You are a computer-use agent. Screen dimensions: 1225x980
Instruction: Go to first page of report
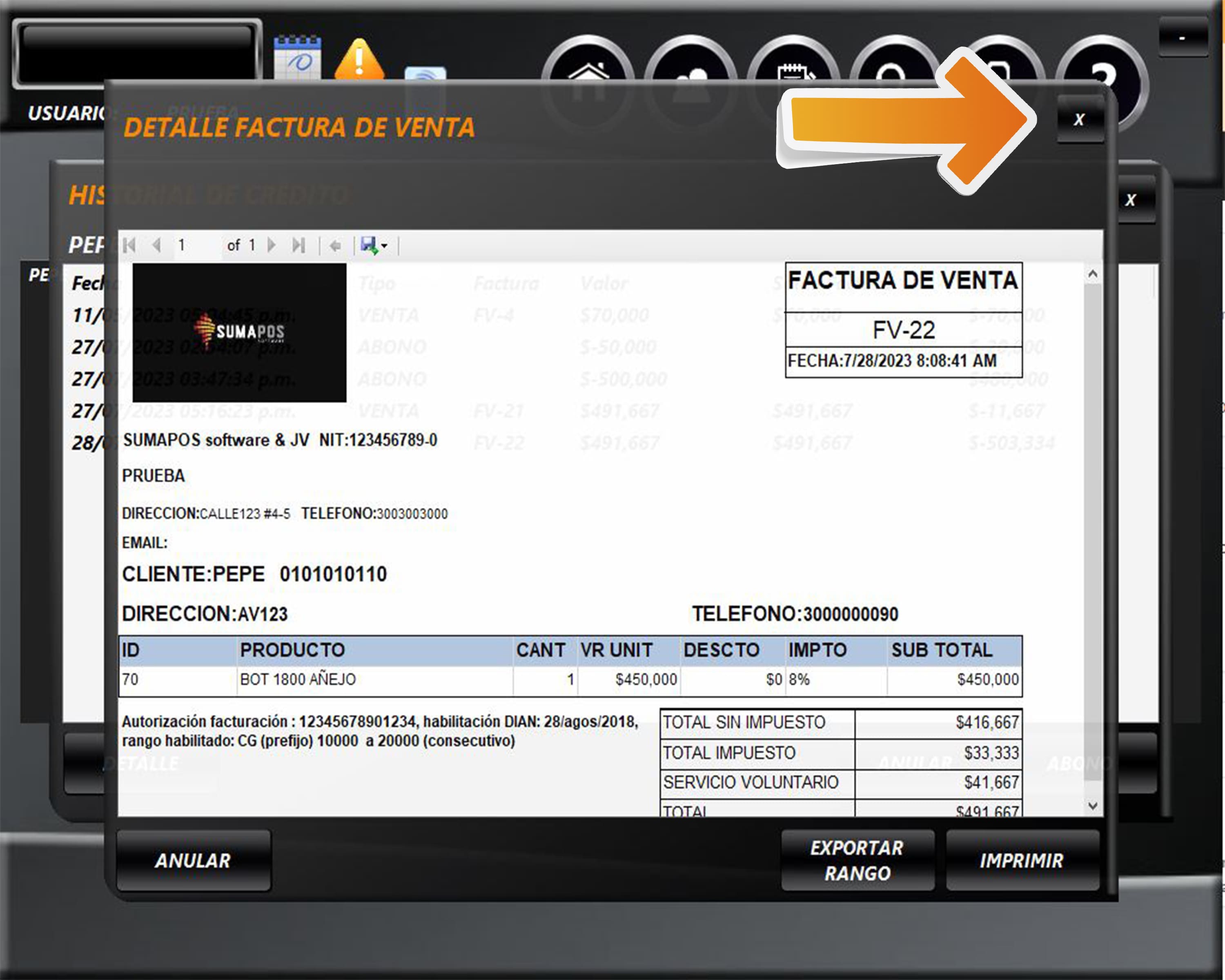(x=129, y=245)
